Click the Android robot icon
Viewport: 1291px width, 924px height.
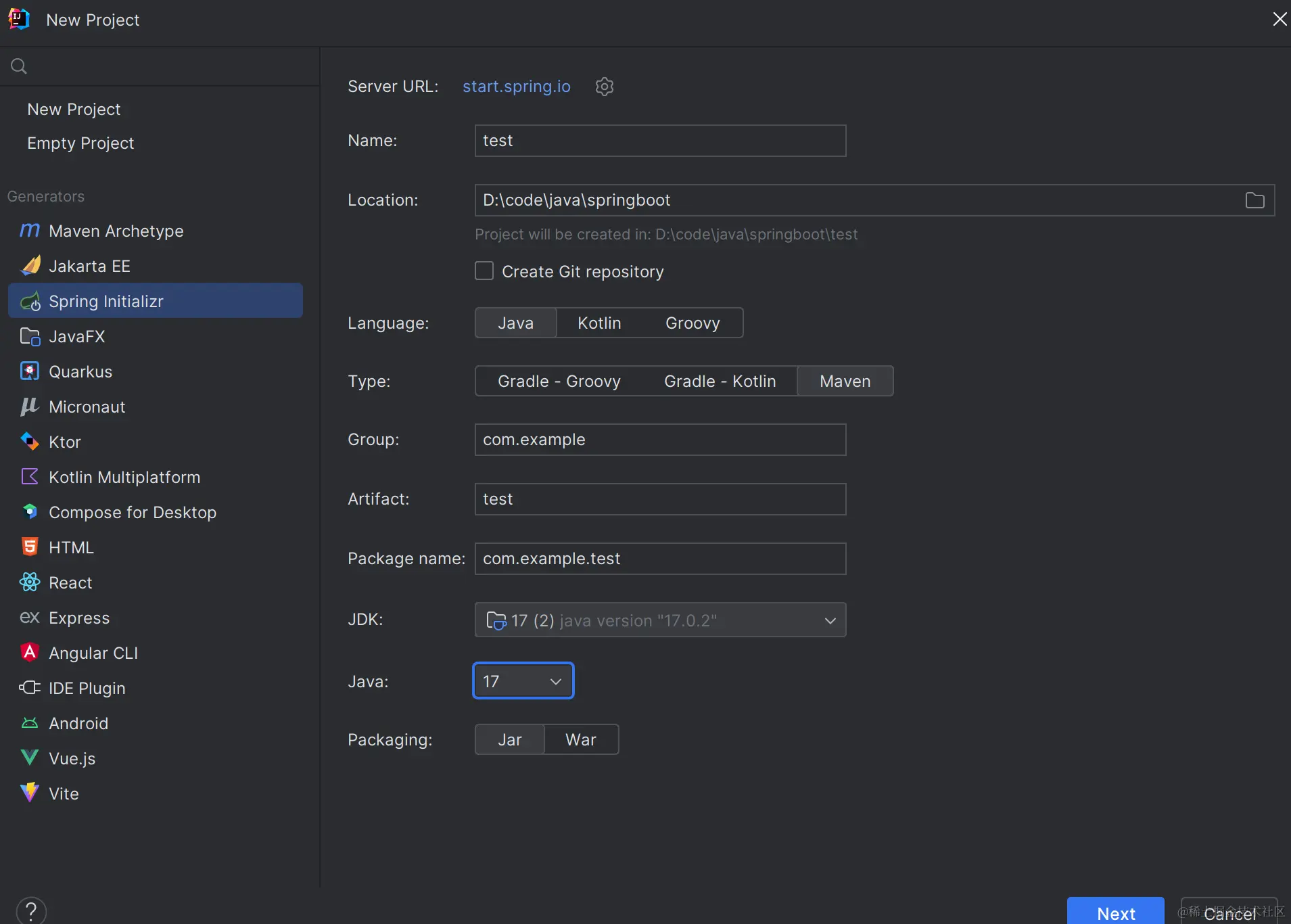click(x=30, y=723)
